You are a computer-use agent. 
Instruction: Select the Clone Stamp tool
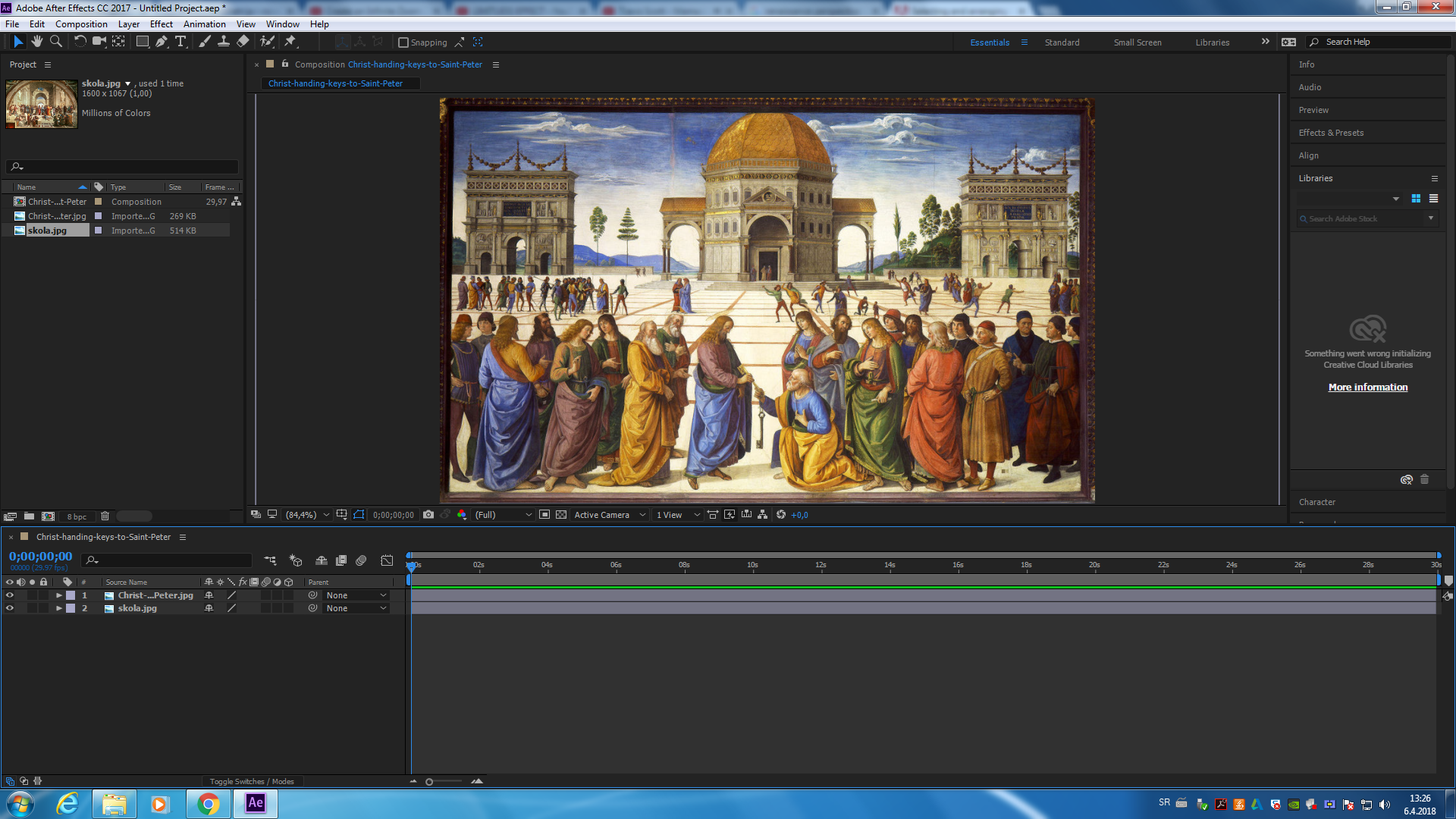[x=224, y=42]
